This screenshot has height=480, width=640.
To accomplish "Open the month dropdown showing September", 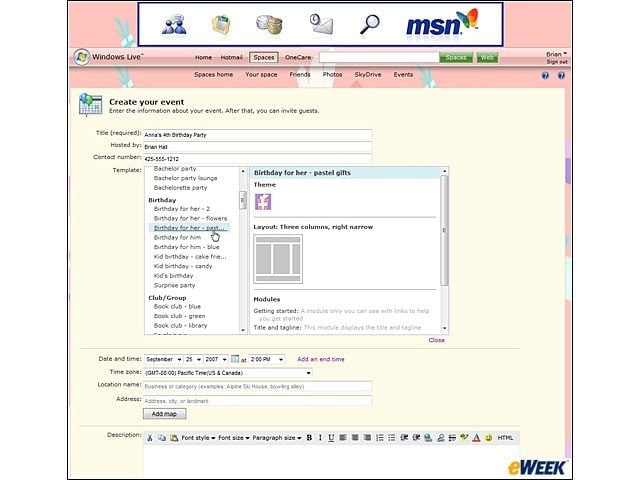I will click(163, 359).
